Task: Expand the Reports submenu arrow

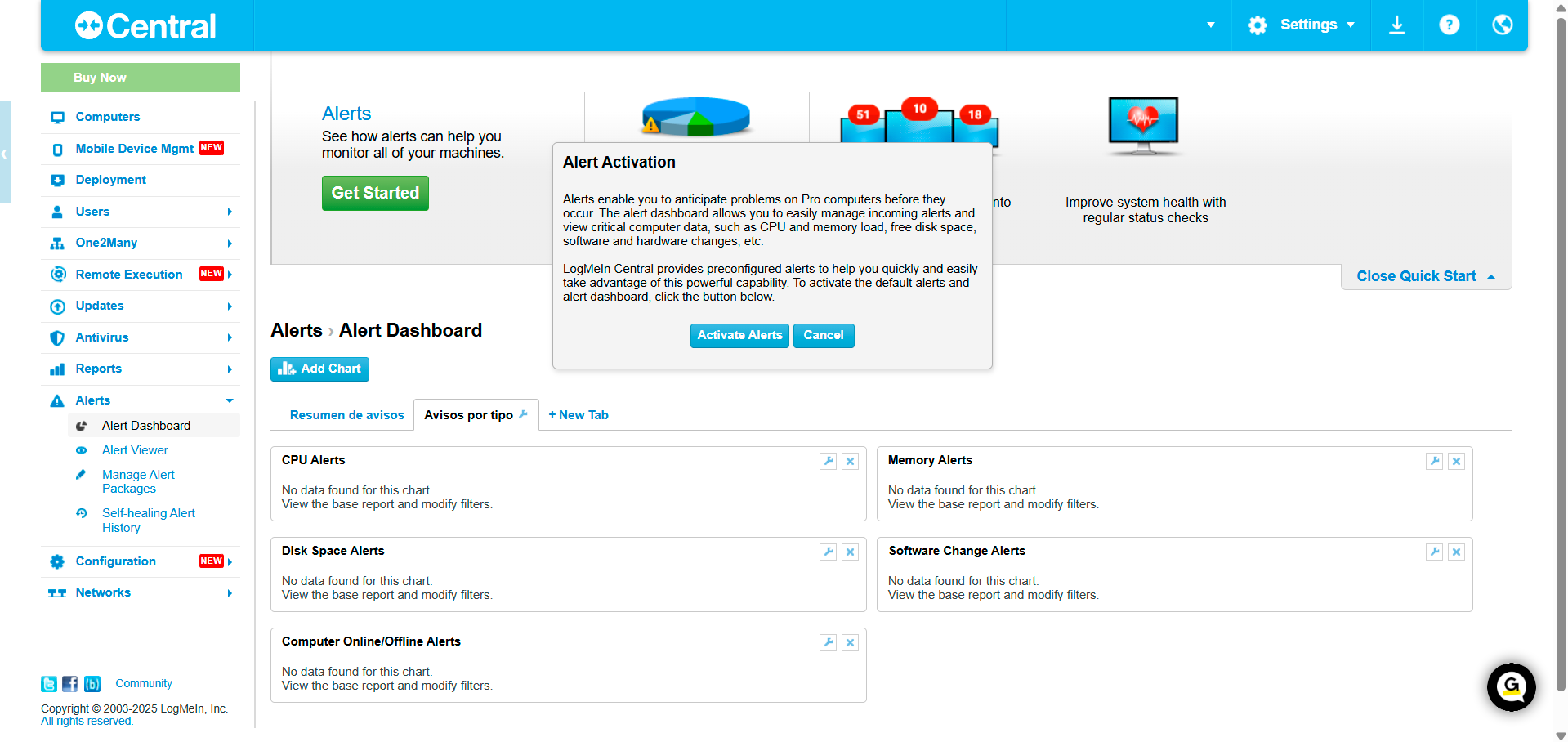Action: [230, 369]
